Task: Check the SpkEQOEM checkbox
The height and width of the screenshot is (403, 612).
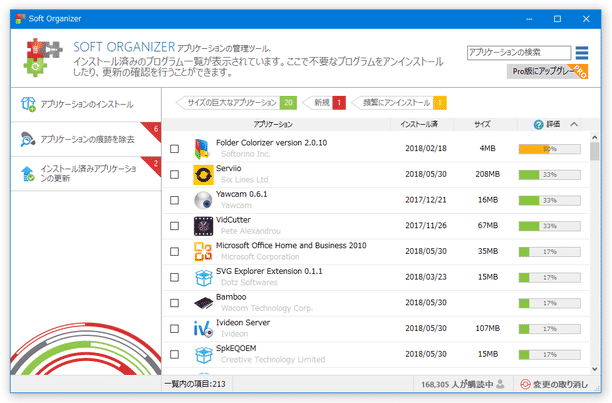Action: tap(174, 355)
